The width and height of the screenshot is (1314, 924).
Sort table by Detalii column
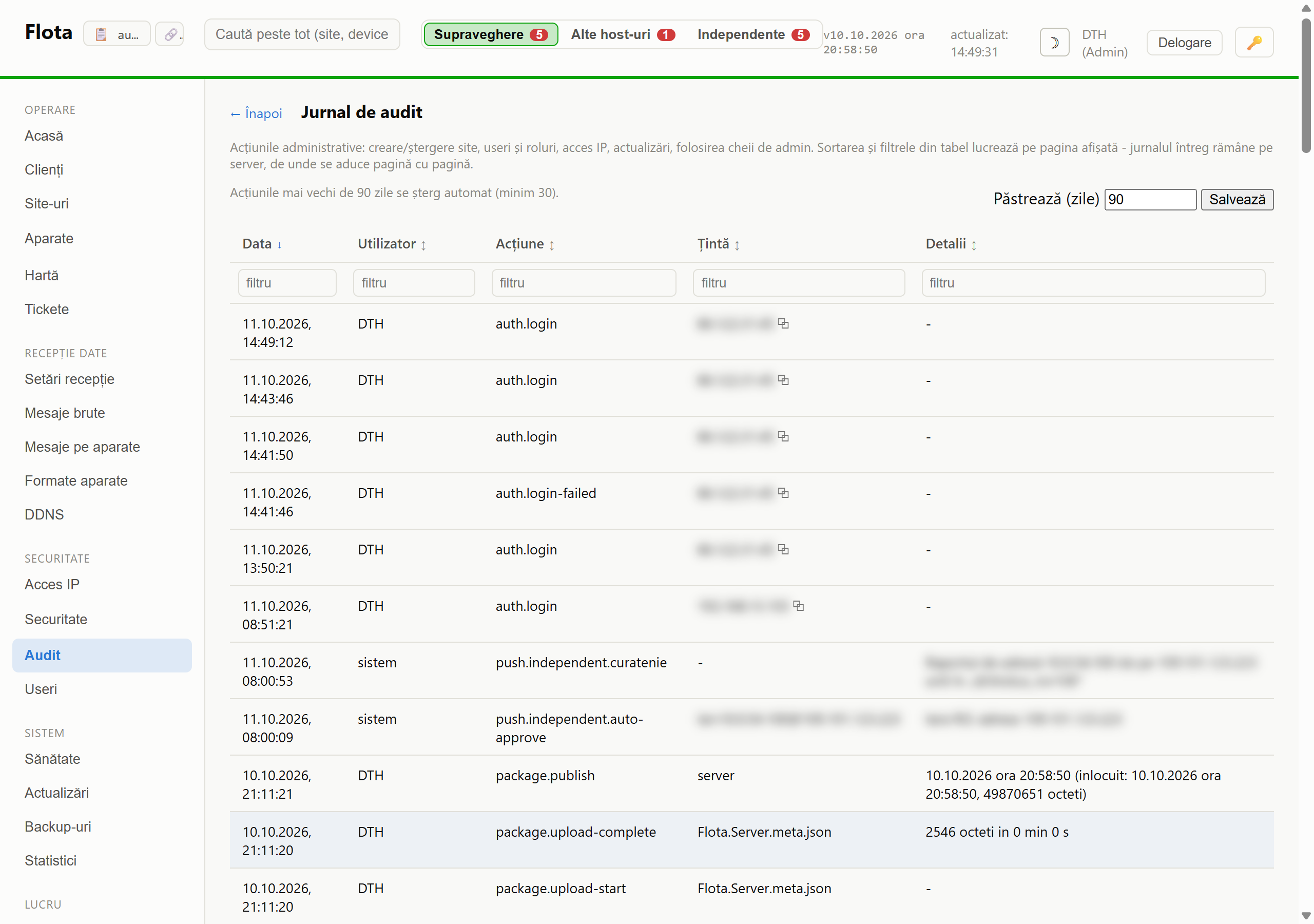pyautogui.click(x=951, y=244)
